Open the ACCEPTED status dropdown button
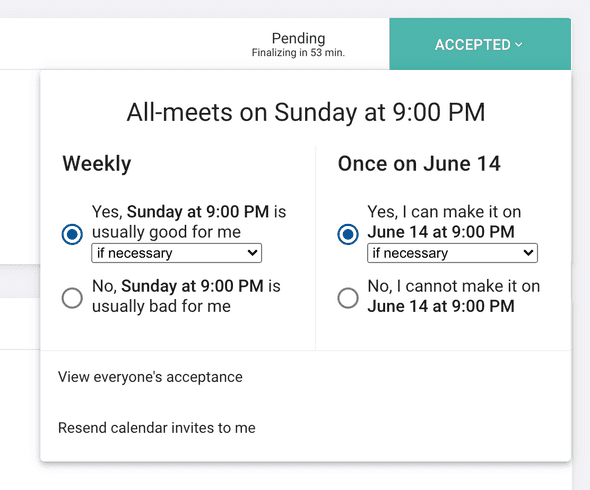 pyautogui.click(x=480, y=44)
